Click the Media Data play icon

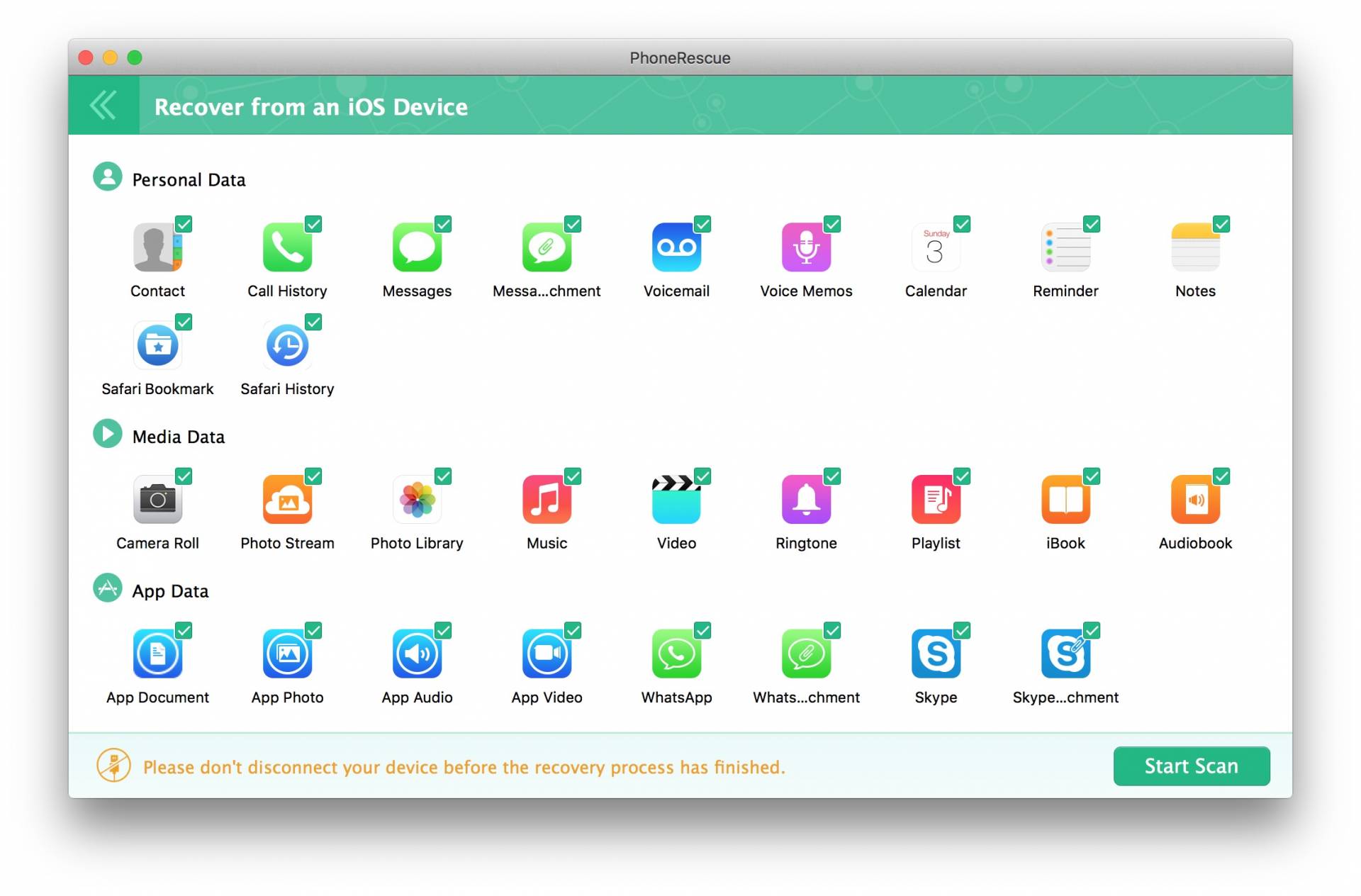[108, 434]
